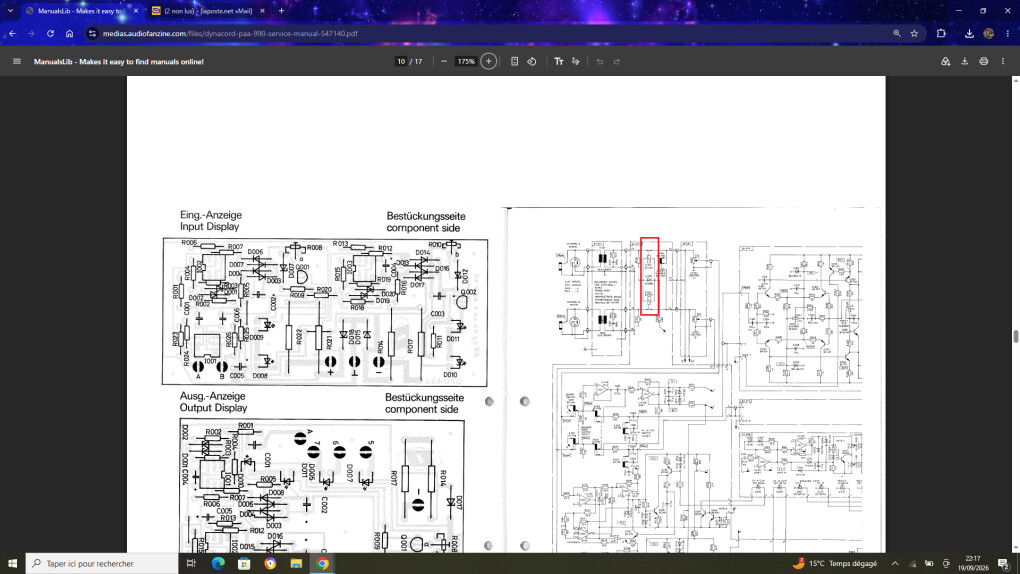Click the 'Ausg.-Anzeige Output Display' heading
Screen dimensions: 1020x574
[213, 402]
